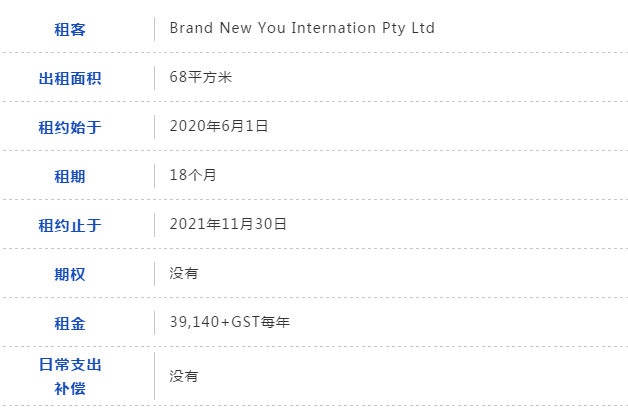Select the 没有 value in 期权 row
The image size is (628, 415).
coord(184,273)
